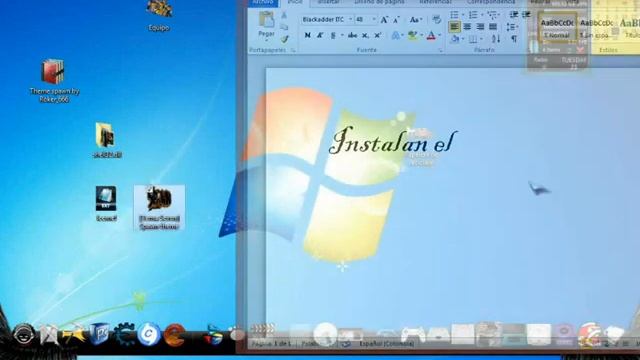
Task: Click the 'Instalan el' text in document
Action: 393,141
